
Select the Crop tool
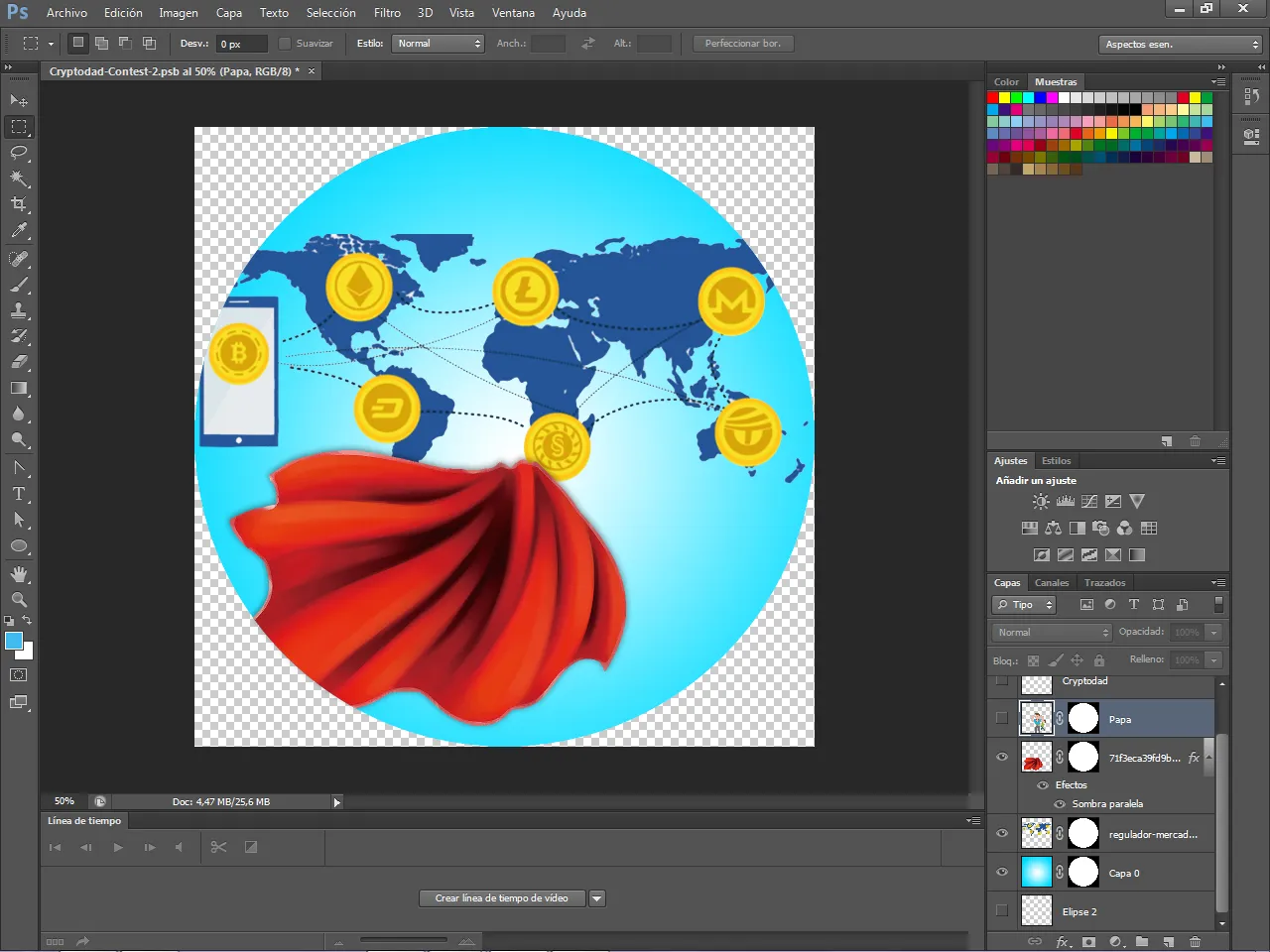tap(19, 204)
